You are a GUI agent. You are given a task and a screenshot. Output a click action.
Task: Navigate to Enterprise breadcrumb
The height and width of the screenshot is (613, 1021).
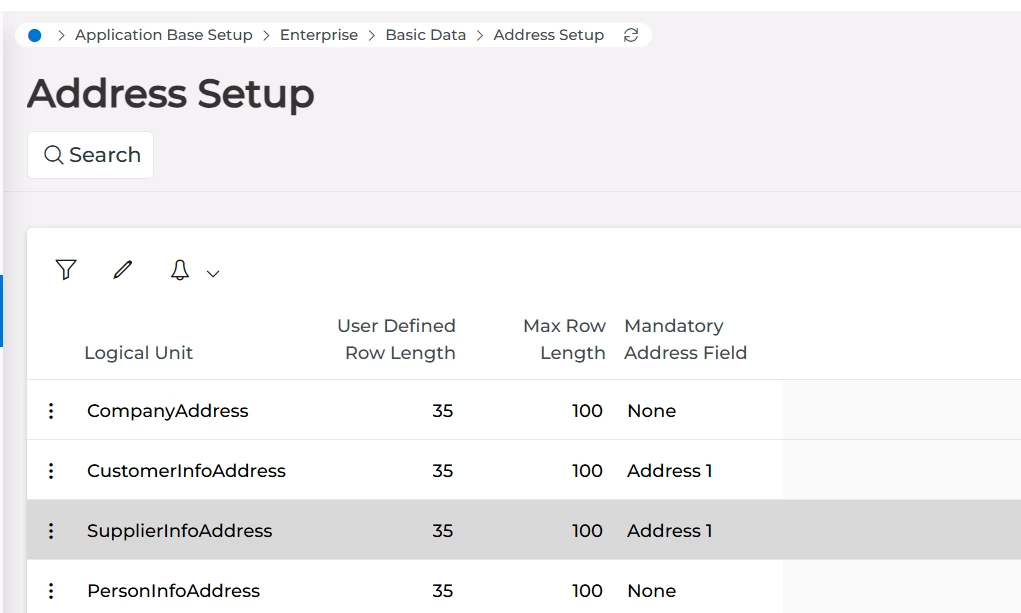coord(319,35)
